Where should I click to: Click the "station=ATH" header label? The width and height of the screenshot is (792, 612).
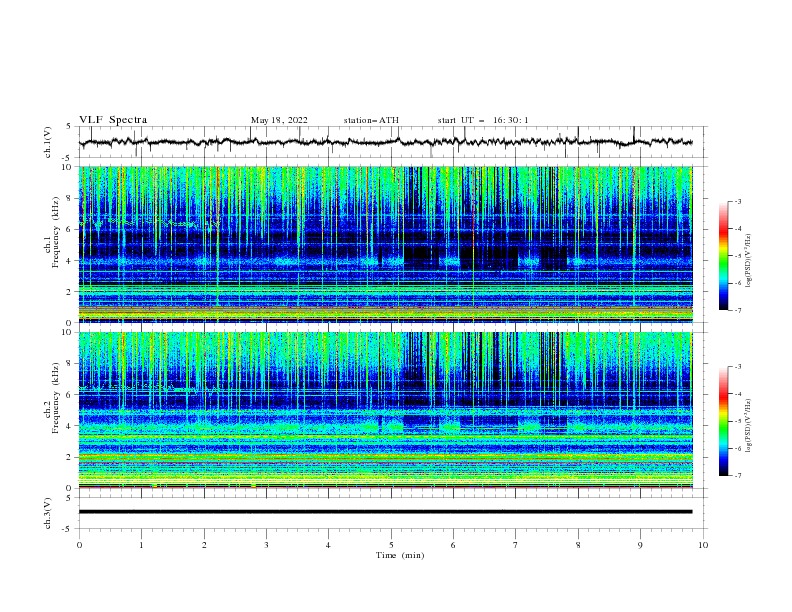click(371, 120)
